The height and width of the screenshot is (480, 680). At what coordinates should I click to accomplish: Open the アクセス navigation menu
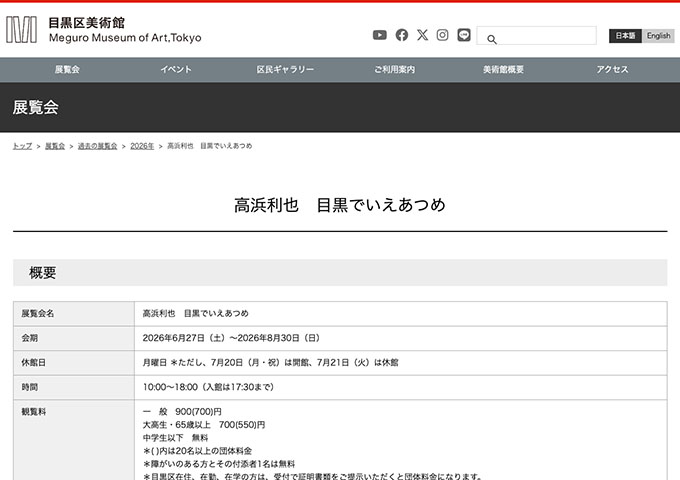click(x=612, y=69)
